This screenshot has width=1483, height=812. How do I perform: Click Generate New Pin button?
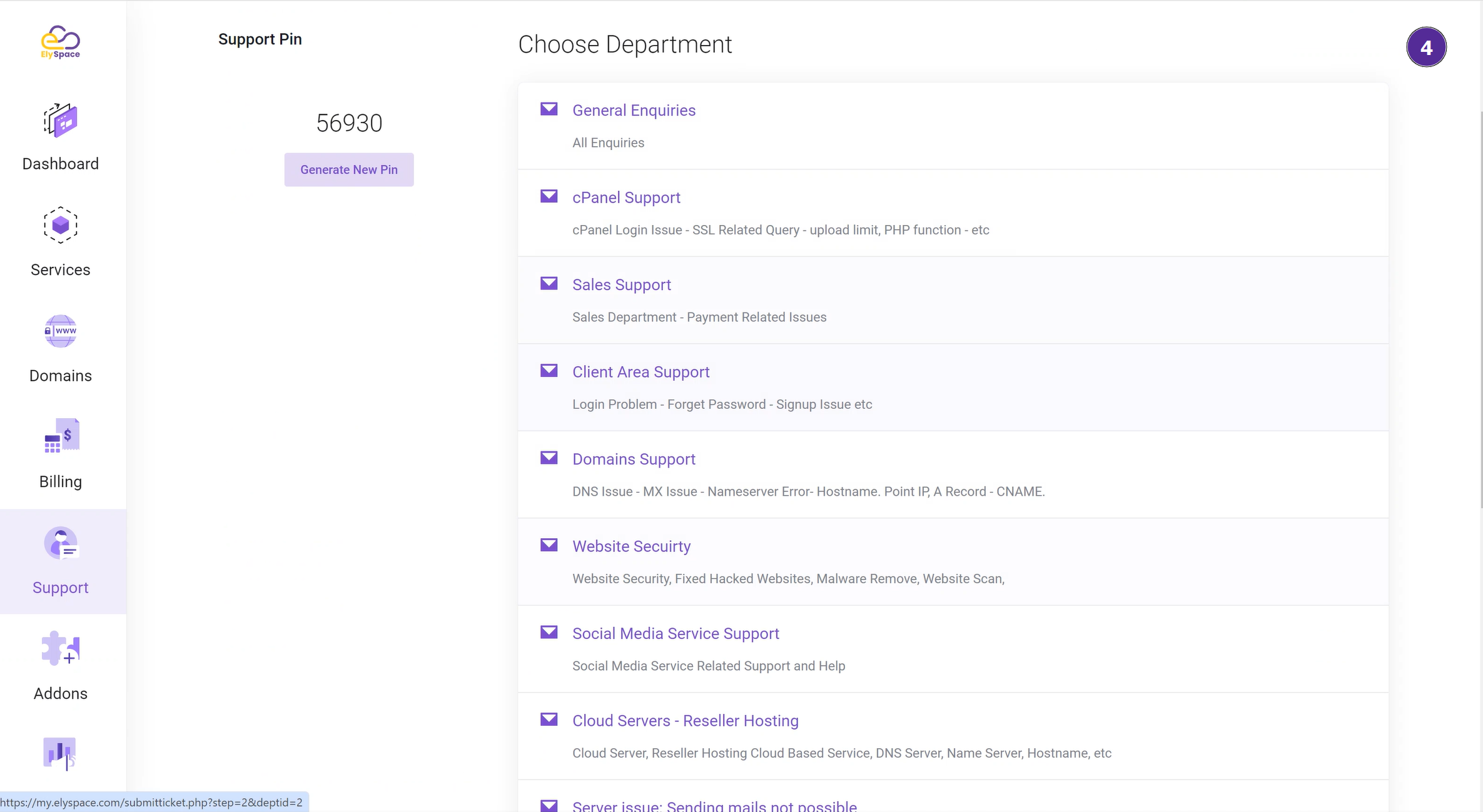tap(348, 169)
